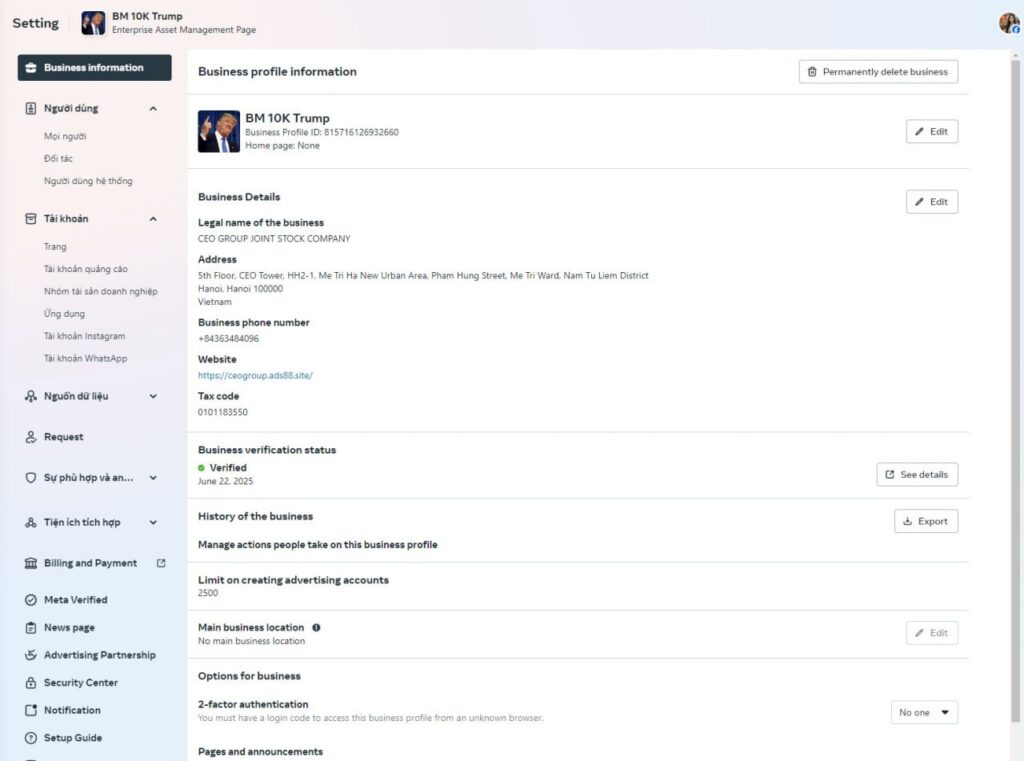The image size is (1024, 761).
Task: Open Tài khoản Instagram
Action: 84,336
